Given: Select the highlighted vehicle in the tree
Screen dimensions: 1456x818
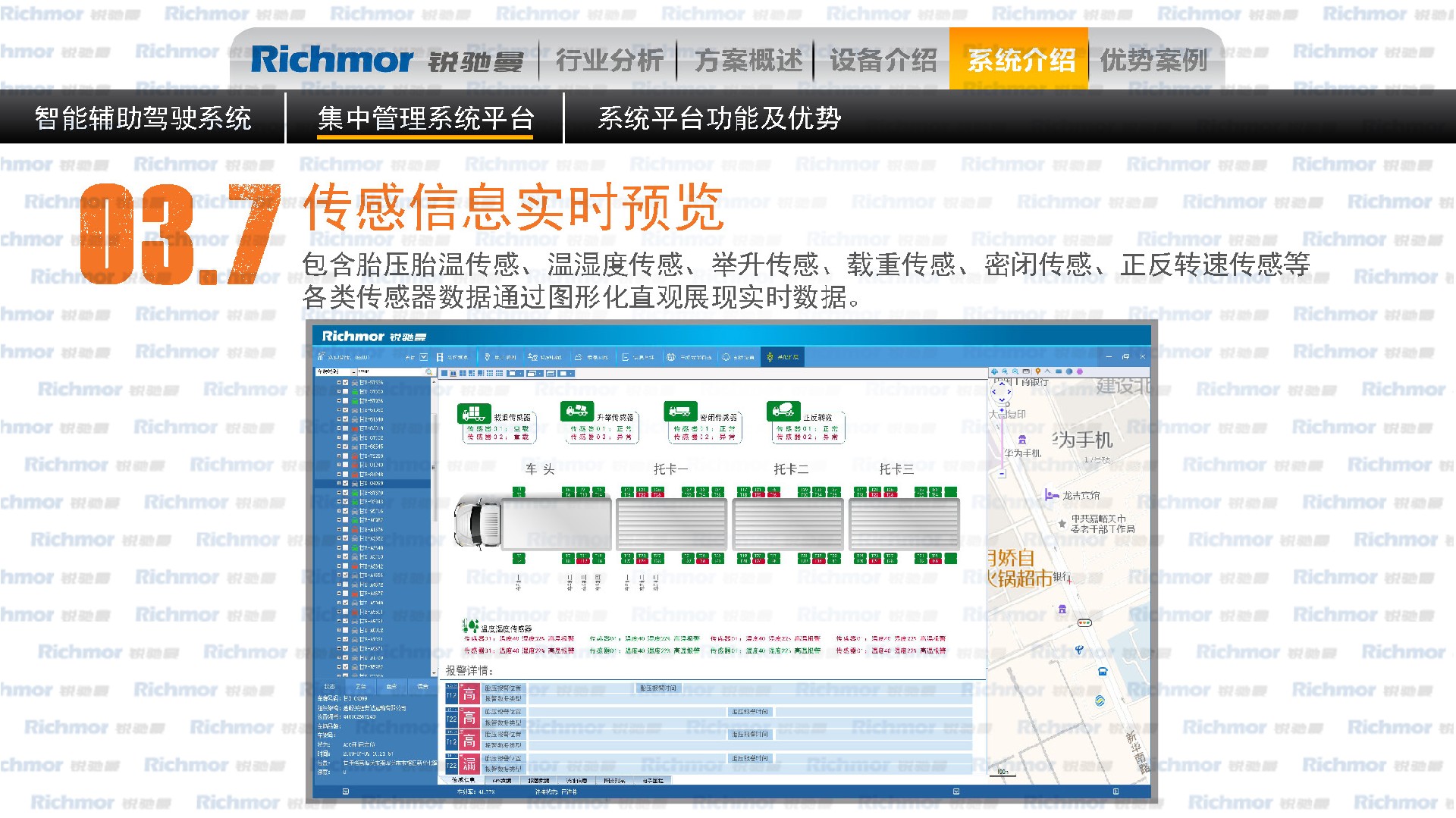Looking at the screenshot, I should (373, 483).
